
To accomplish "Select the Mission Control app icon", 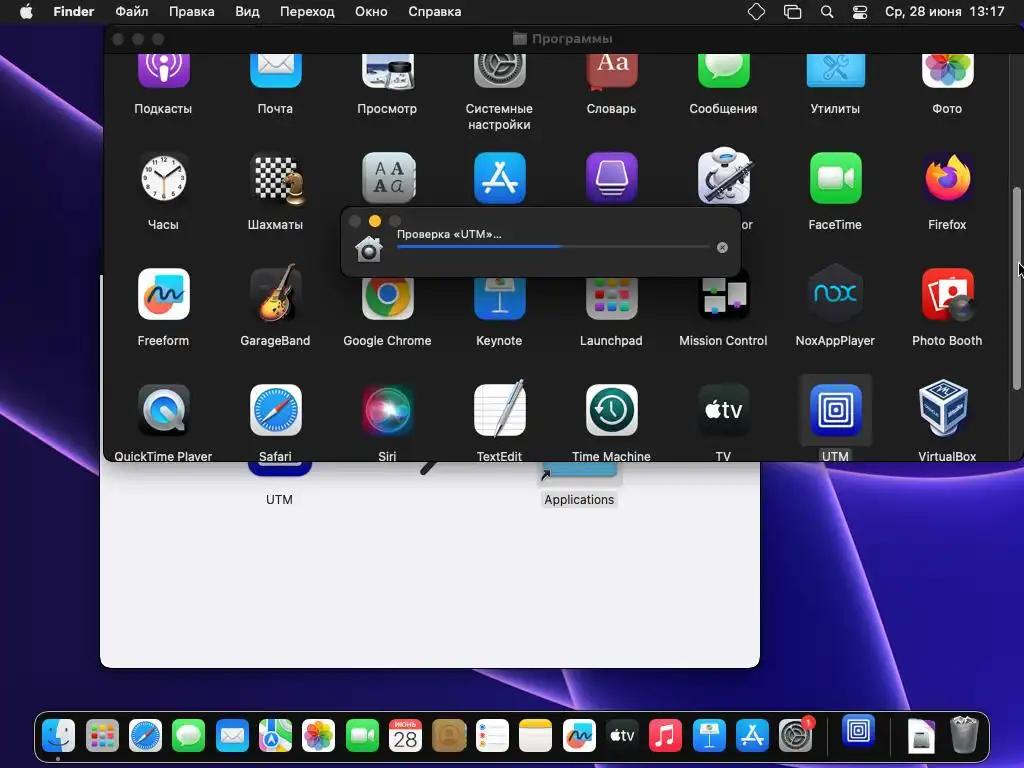I will tap(724, 298).
